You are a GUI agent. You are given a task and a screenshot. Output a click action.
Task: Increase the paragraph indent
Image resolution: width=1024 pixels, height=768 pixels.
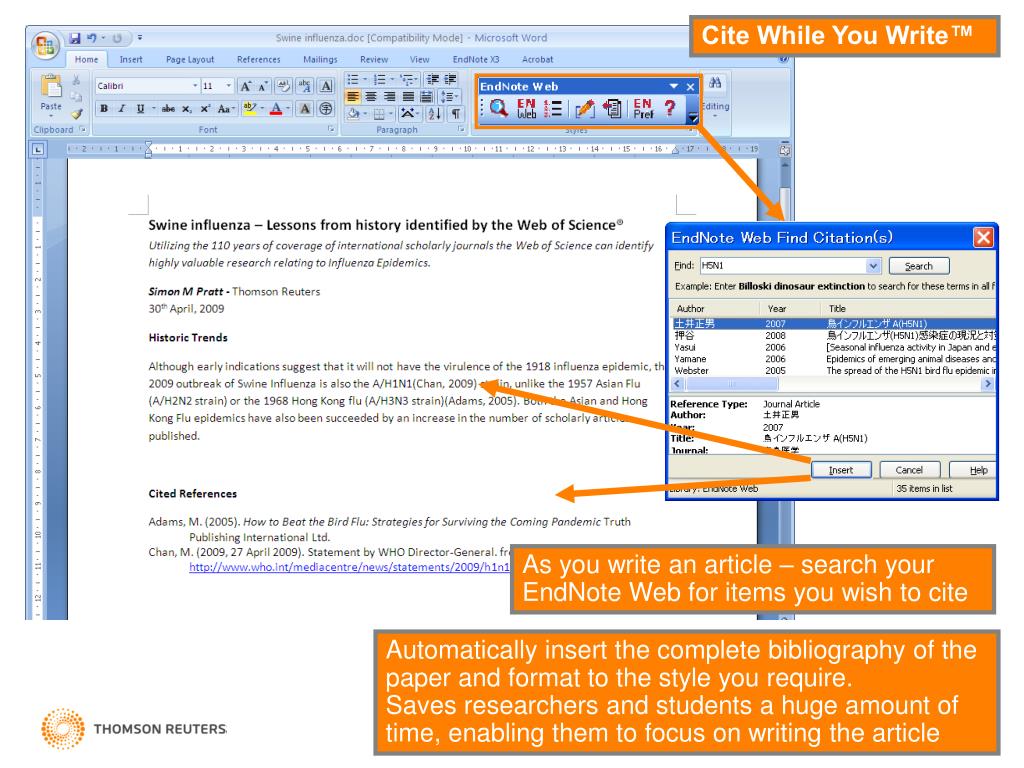[x=451, y=80]
